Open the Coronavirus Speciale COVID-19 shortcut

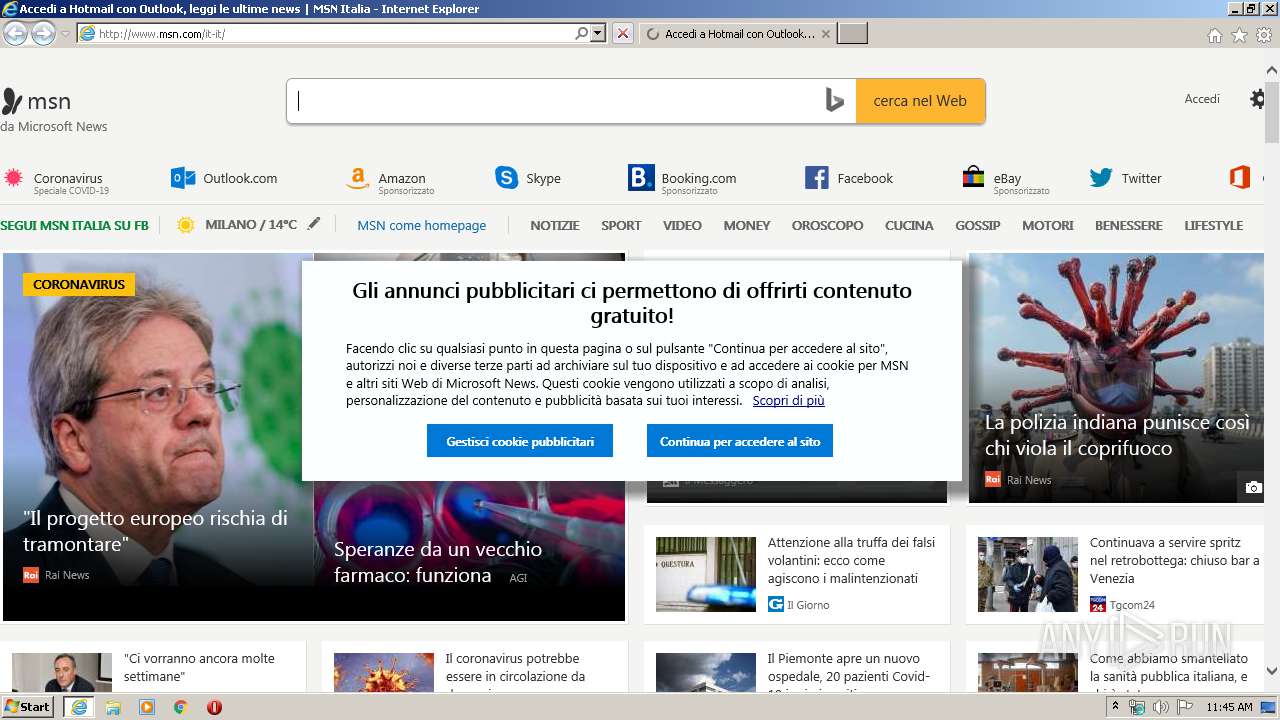56,181
